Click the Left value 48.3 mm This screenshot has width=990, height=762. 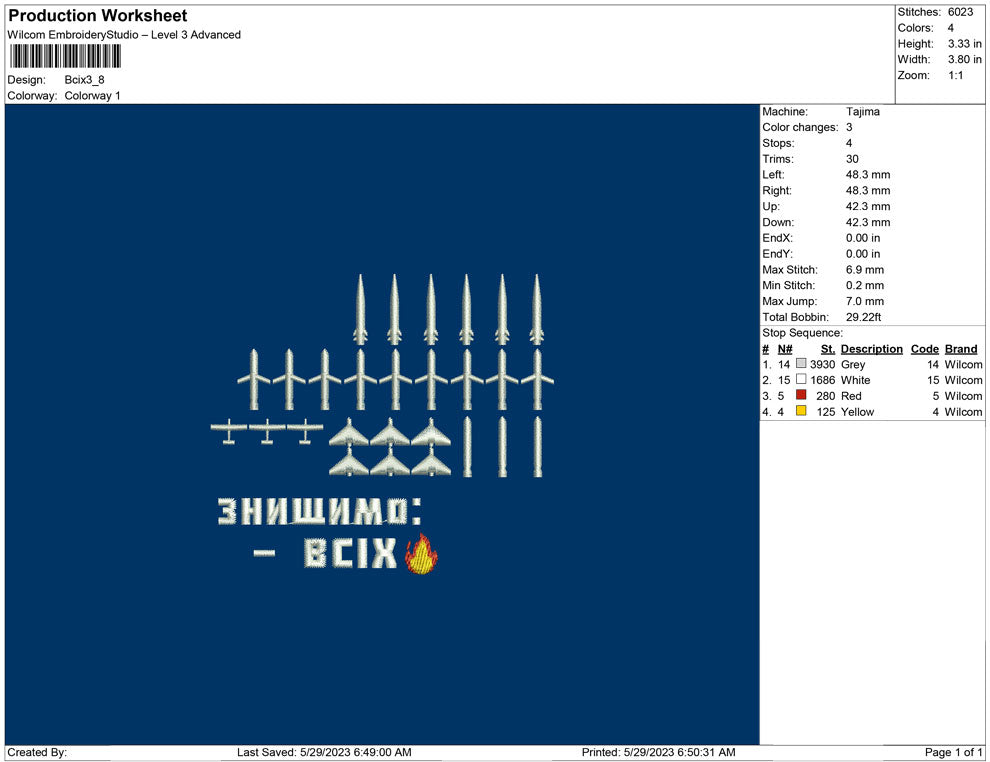point(868,174)
